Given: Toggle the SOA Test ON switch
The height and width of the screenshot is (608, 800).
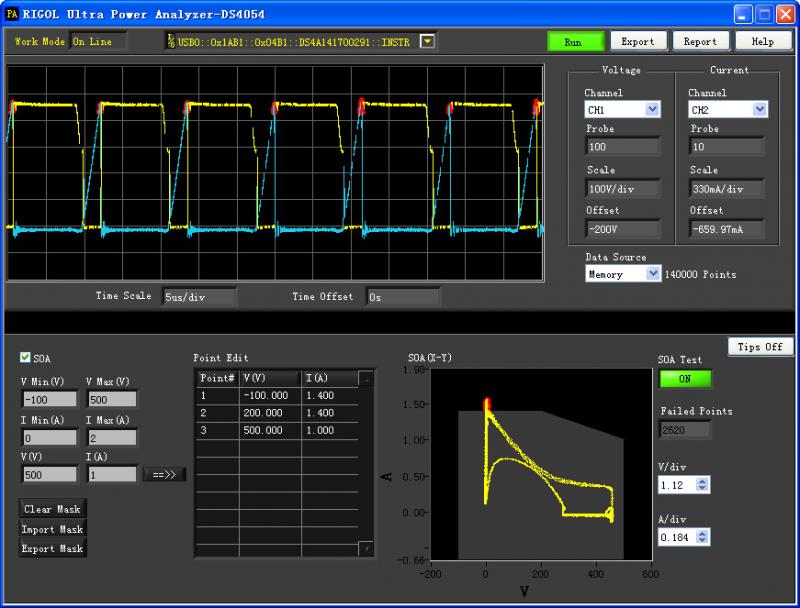Looking at the screenshot, I should click(x=685, y=379).
